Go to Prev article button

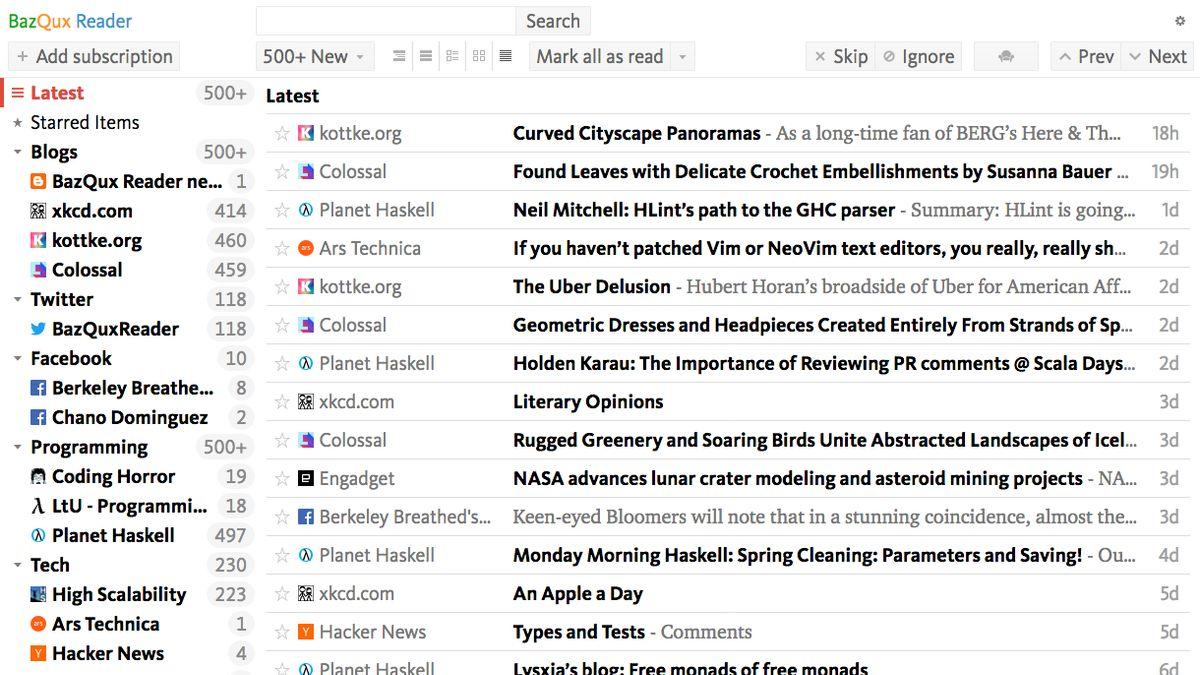1086,56
